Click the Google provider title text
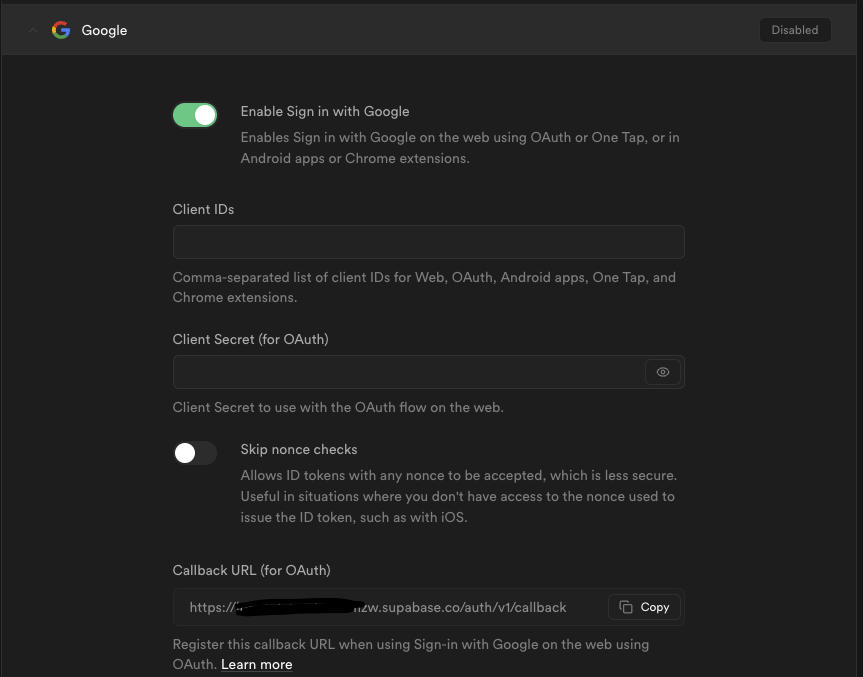The height and width of the screenshot is (677, 863). pos(104,30)
